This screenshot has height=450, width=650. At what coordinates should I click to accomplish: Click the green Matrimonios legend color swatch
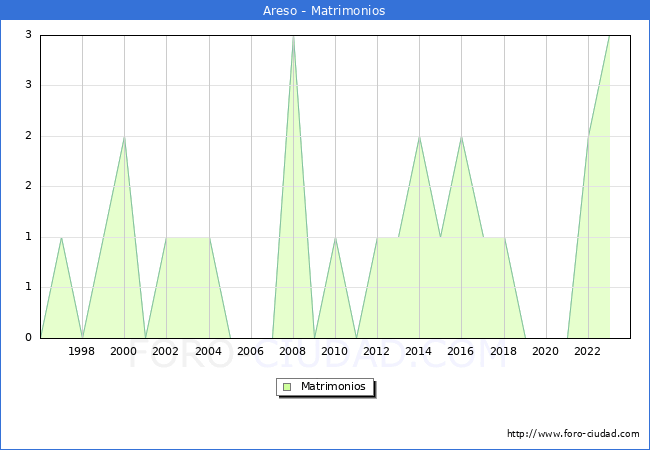tap(287, 387)
